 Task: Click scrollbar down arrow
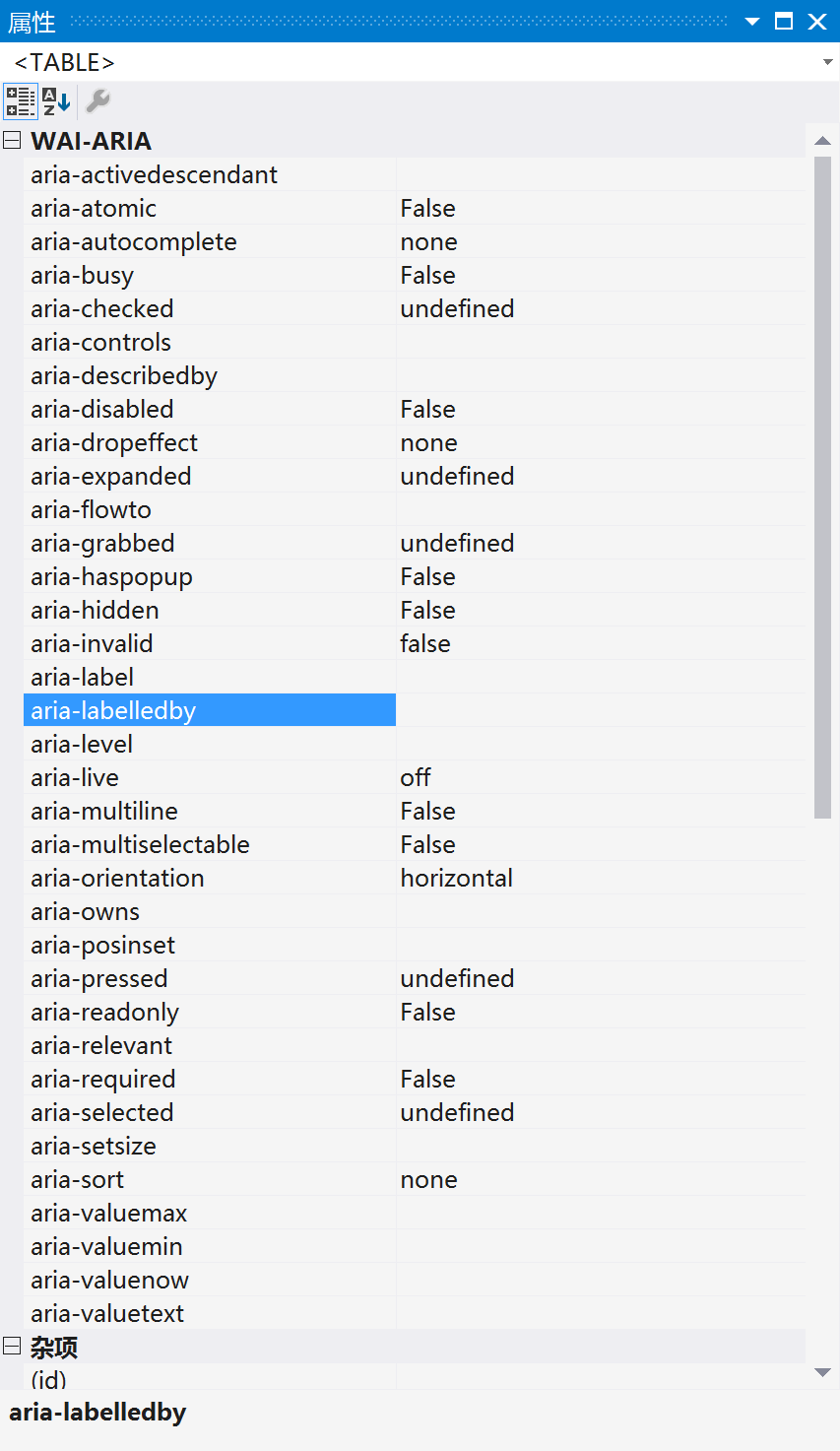[x=823, y=1372]
